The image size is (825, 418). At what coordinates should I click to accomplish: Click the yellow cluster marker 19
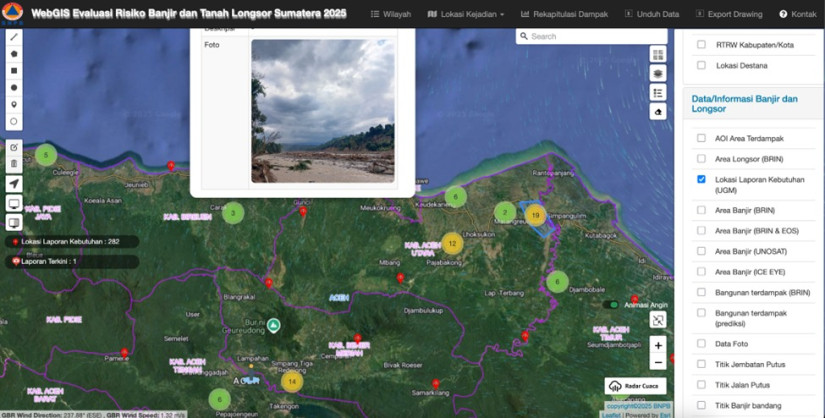pyautogui.click(x=535, y=215)
